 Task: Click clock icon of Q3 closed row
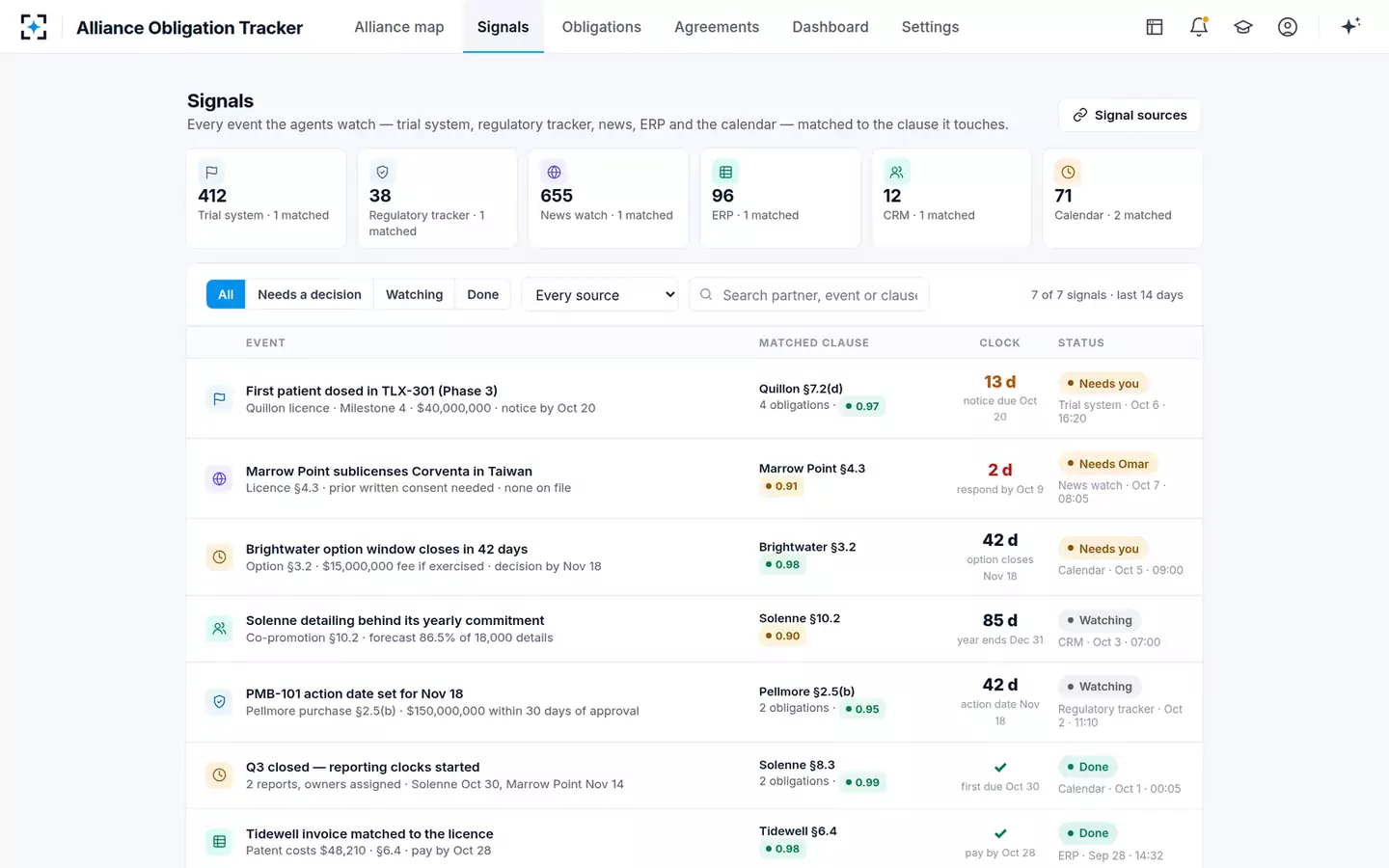[220, 774]
